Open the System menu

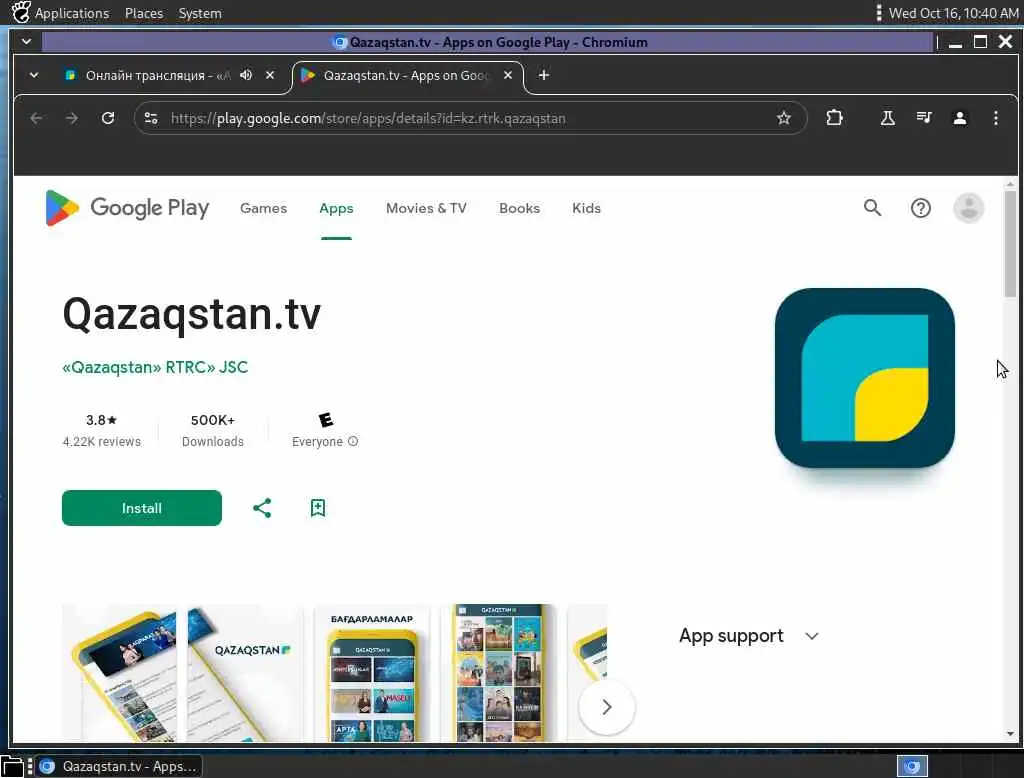pos(200,13)
